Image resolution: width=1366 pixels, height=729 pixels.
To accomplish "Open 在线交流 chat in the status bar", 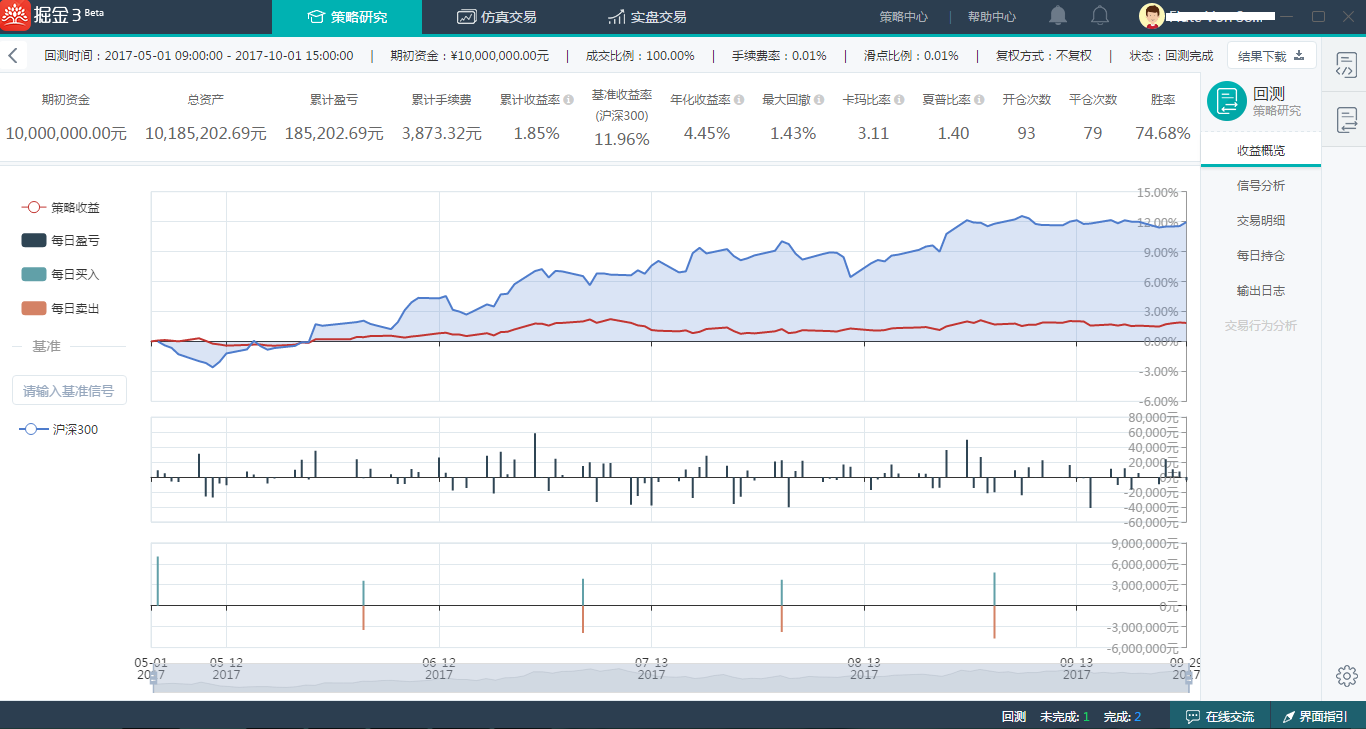I will click(1219, 716).
